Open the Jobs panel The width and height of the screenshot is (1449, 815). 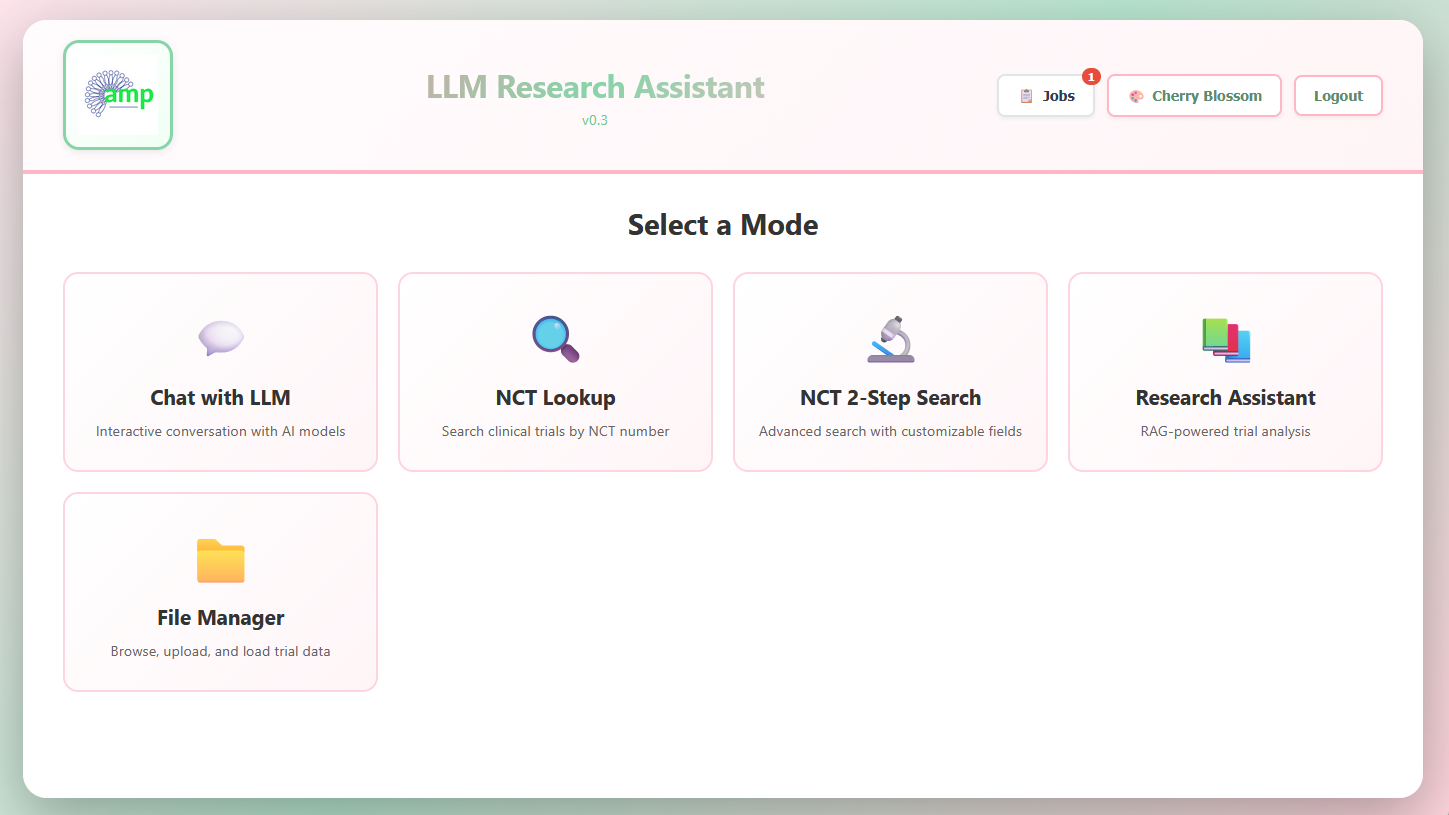click(1045, 95)
